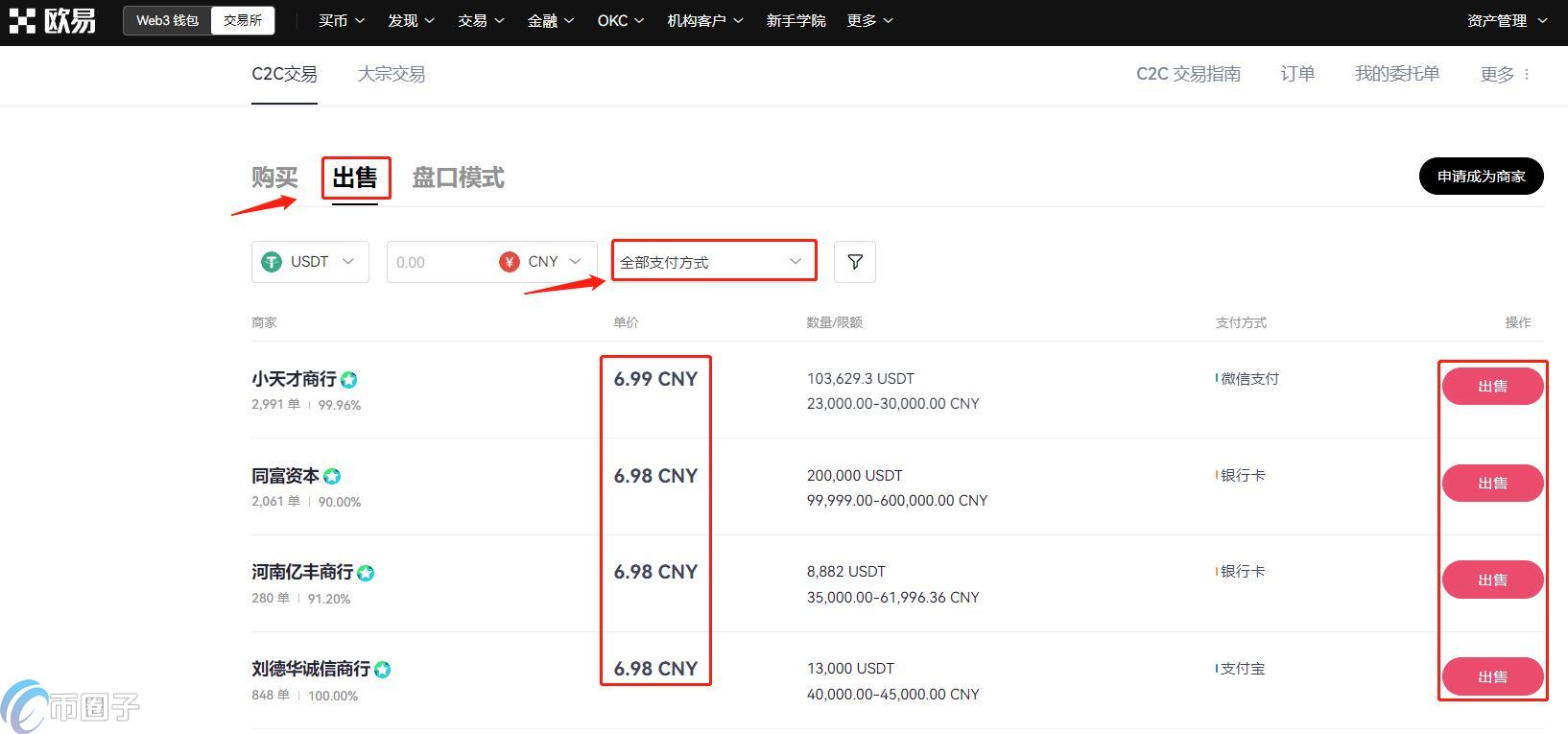Open 新手学院 in the navigation
Image resolution: width=1568 pixels, height=734 pixels.
pyautogui.click(x=796, y=20)
